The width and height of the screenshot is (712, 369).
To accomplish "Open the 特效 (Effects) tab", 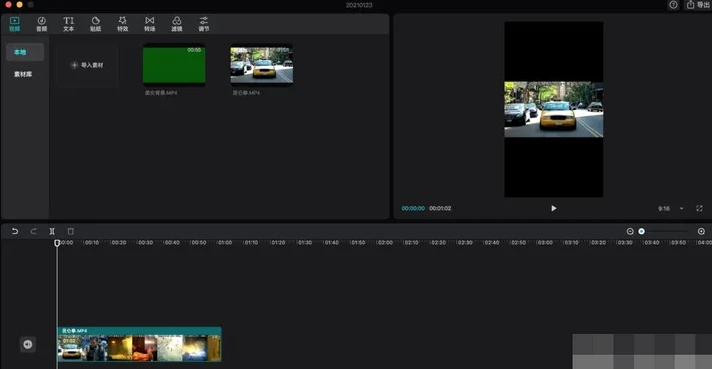I will (123, 24).
